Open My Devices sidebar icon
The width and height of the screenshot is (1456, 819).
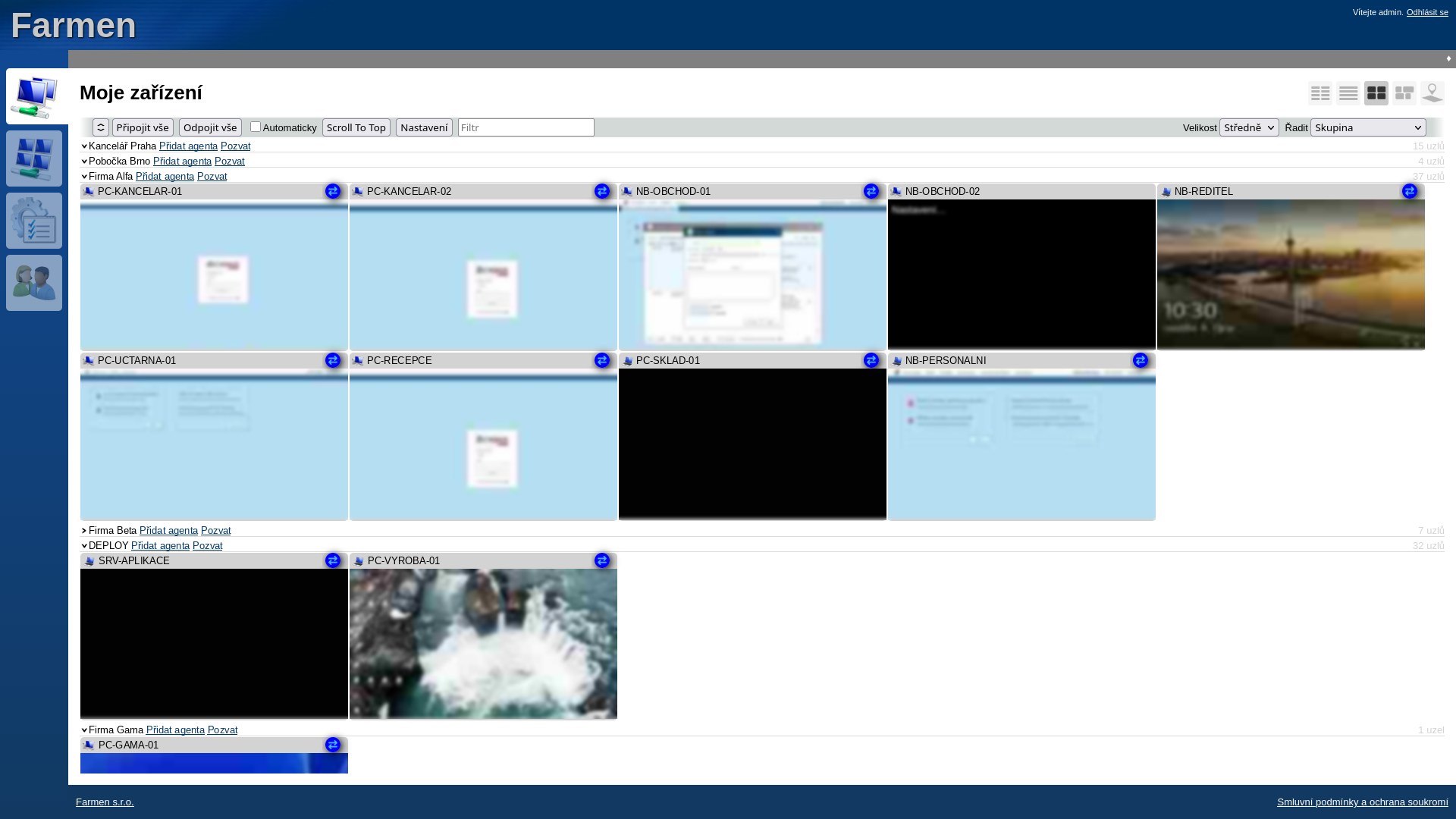35,97
